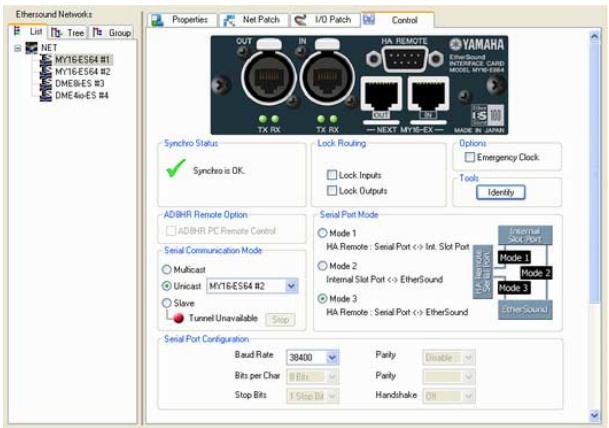This screenshot has width=609, height=428.
Task: Click the EtherSound OUT connector on card
Action: [267, 75]
